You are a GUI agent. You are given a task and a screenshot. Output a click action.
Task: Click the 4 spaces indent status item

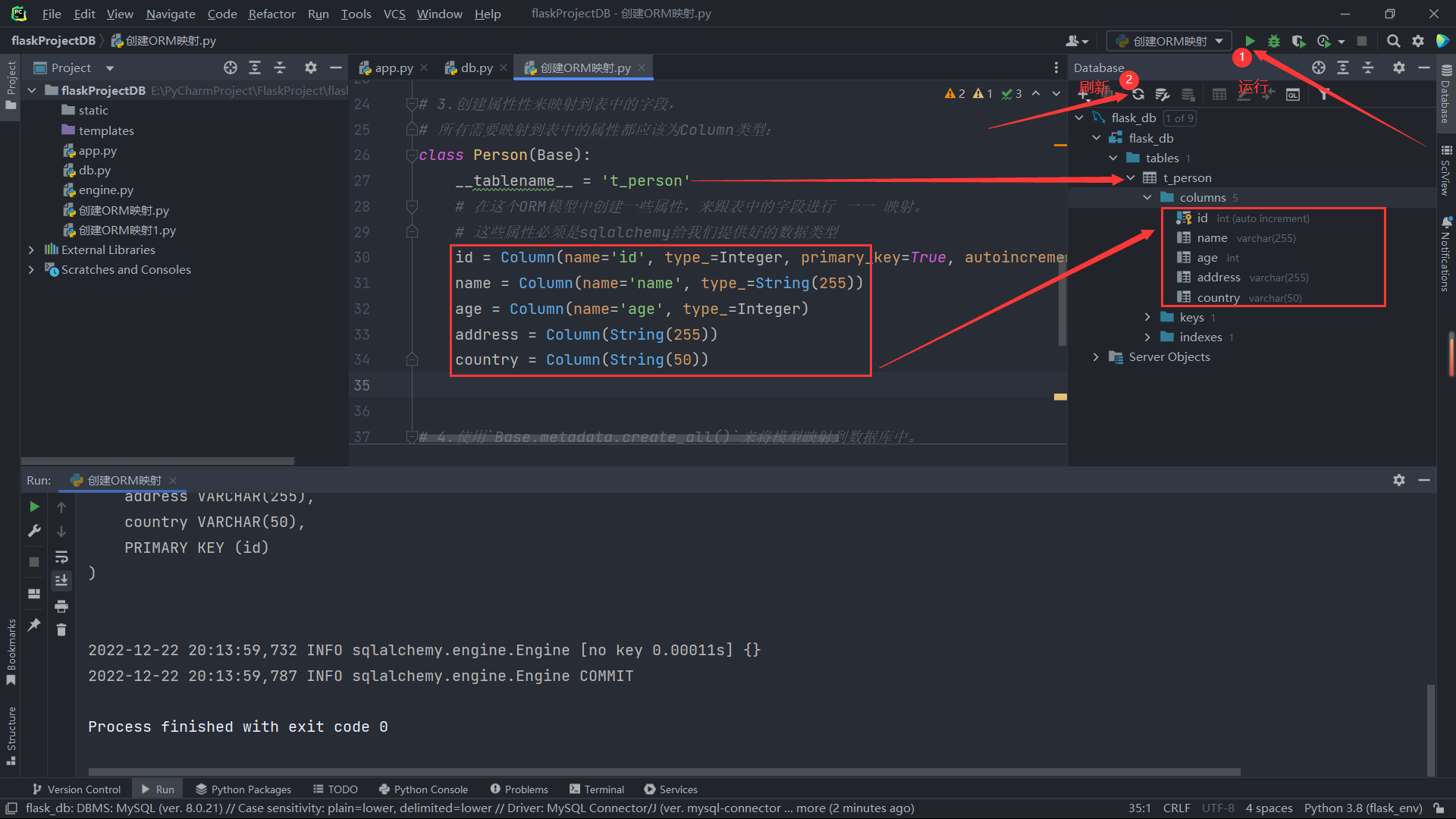tap(1269, 808)
